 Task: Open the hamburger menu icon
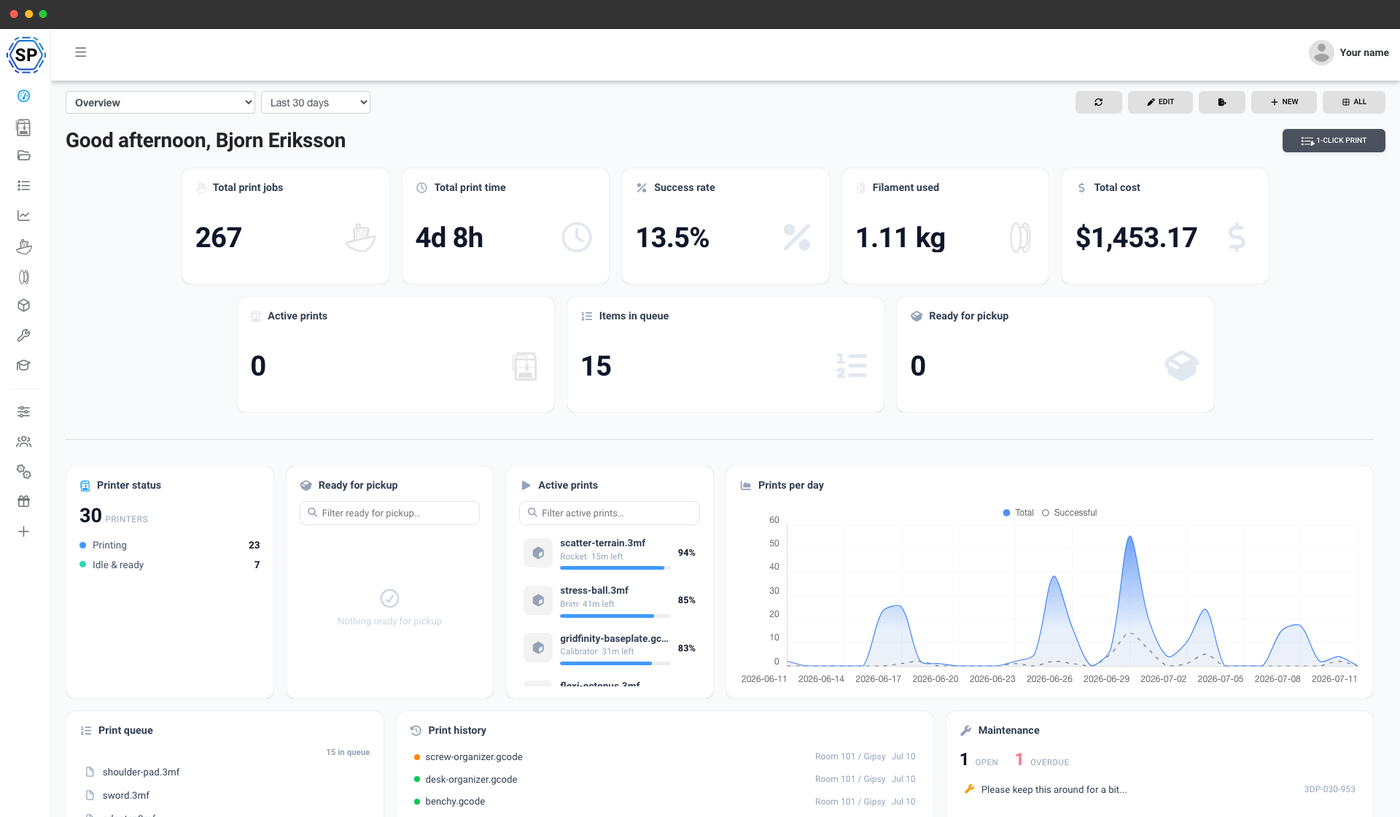81,52
